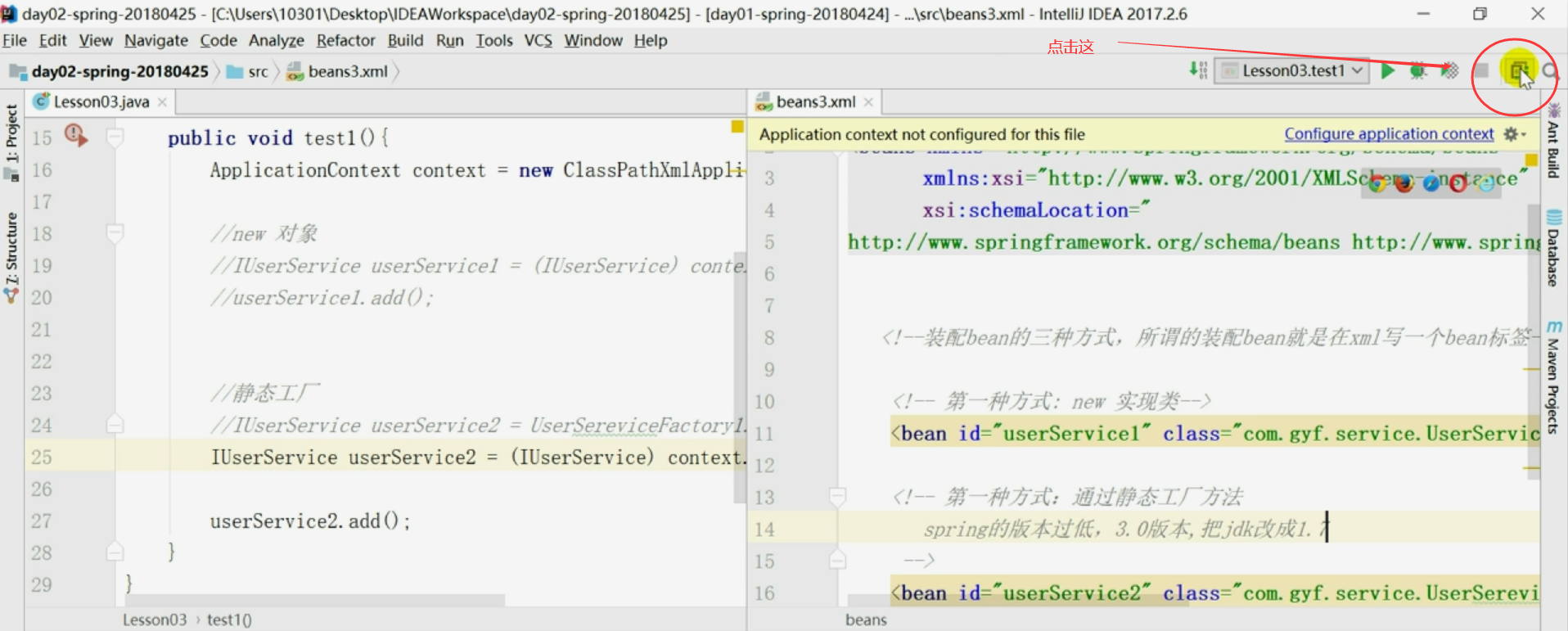The image size is (1568, 631).
Task: Open the gear dropdown in the notification banner
Action: 1514,134
